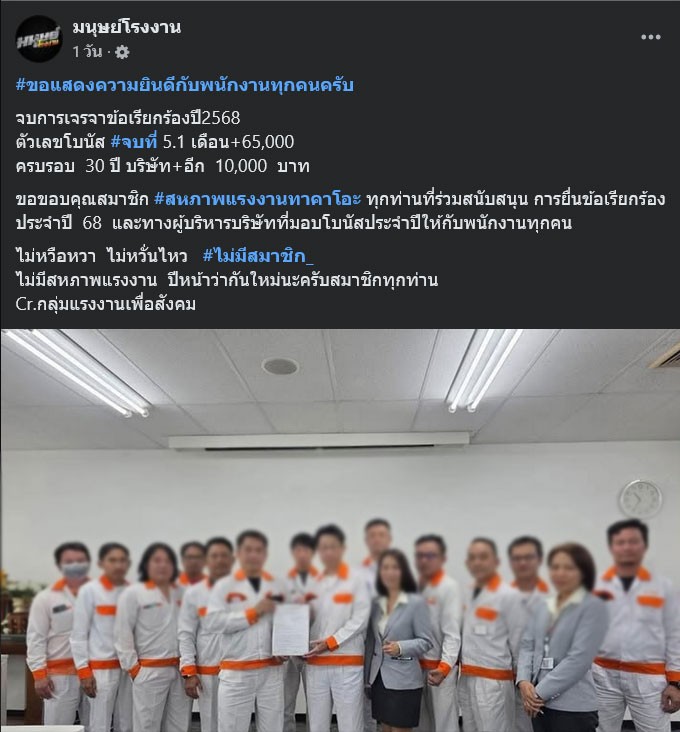Click the "5.1 เดือน+65,000" bonus text
Viewport: 680px width, 732px height.
pos(228,142)
